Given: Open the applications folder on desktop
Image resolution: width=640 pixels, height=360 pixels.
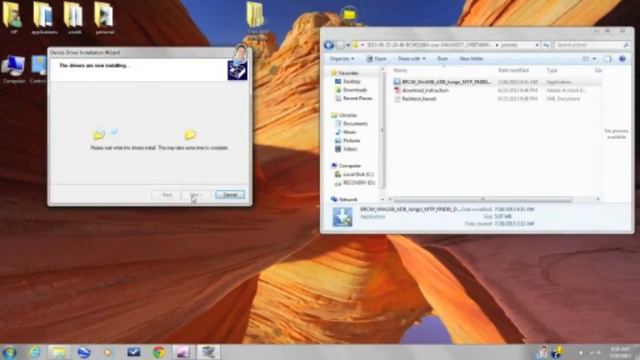Looking at the screenshot, I should point(44,18).
